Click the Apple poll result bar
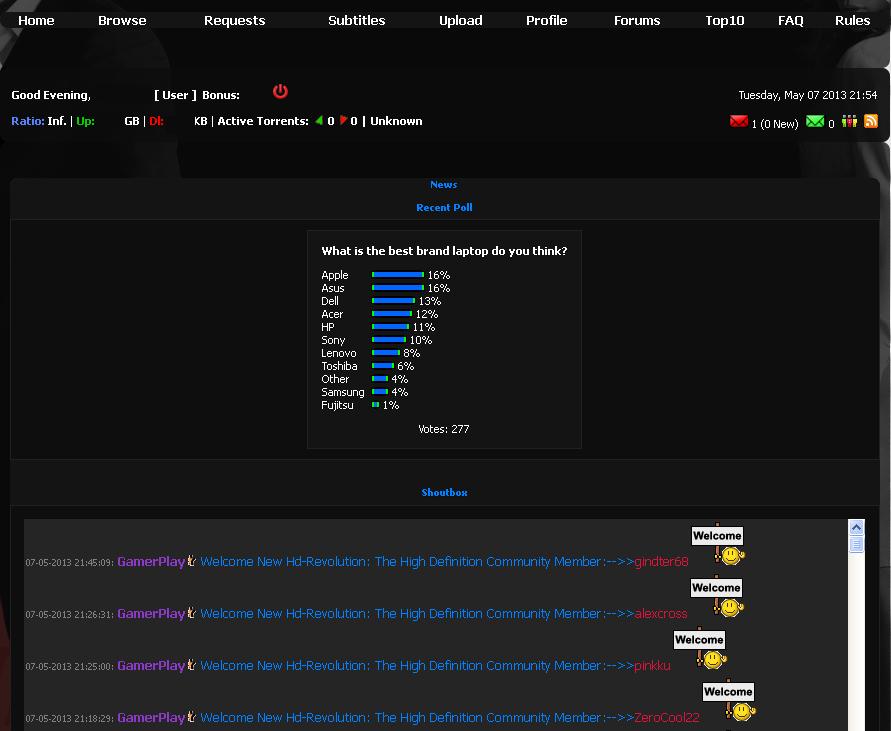The width and height of the screenshot is (891, 731). pos(398,275)
